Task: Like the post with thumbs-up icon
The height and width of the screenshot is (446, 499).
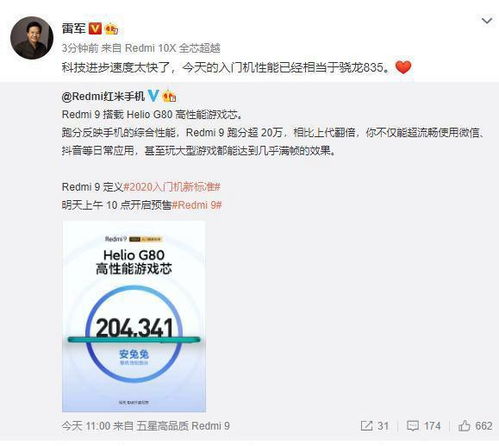Action: click(x=464, y=426)
